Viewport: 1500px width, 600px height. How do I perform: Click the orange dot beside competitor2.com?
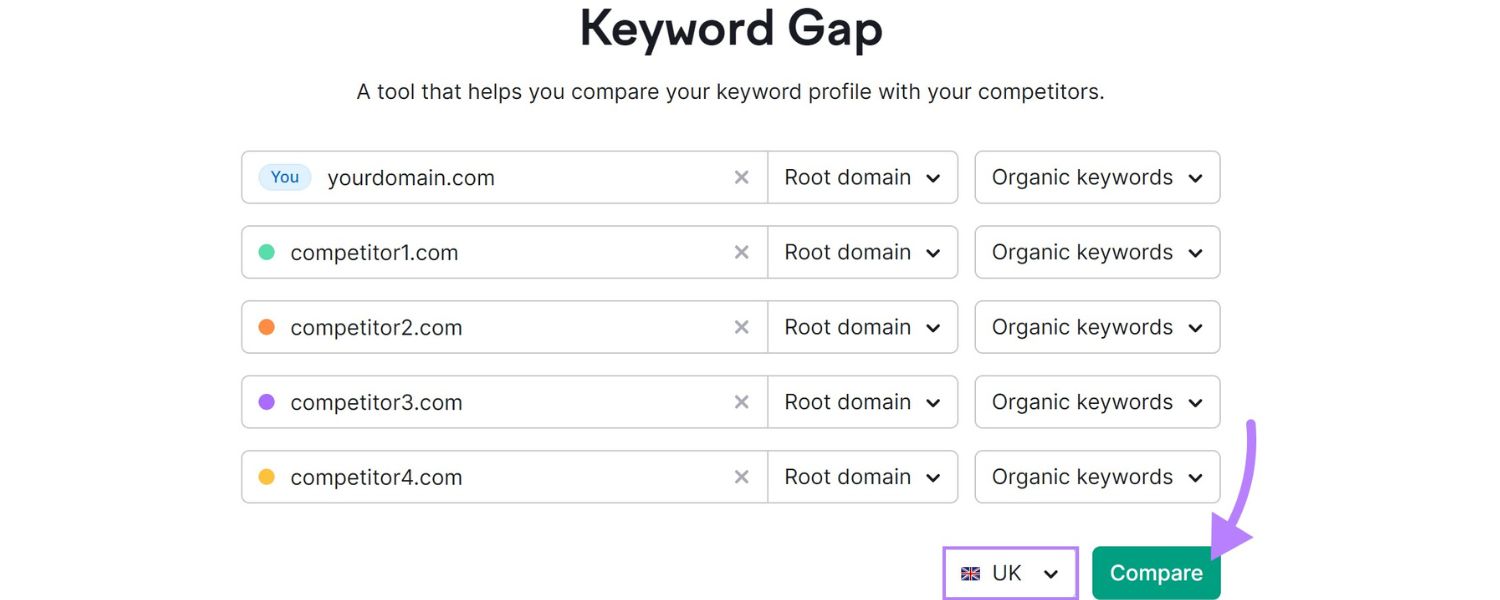pos(266,327)
